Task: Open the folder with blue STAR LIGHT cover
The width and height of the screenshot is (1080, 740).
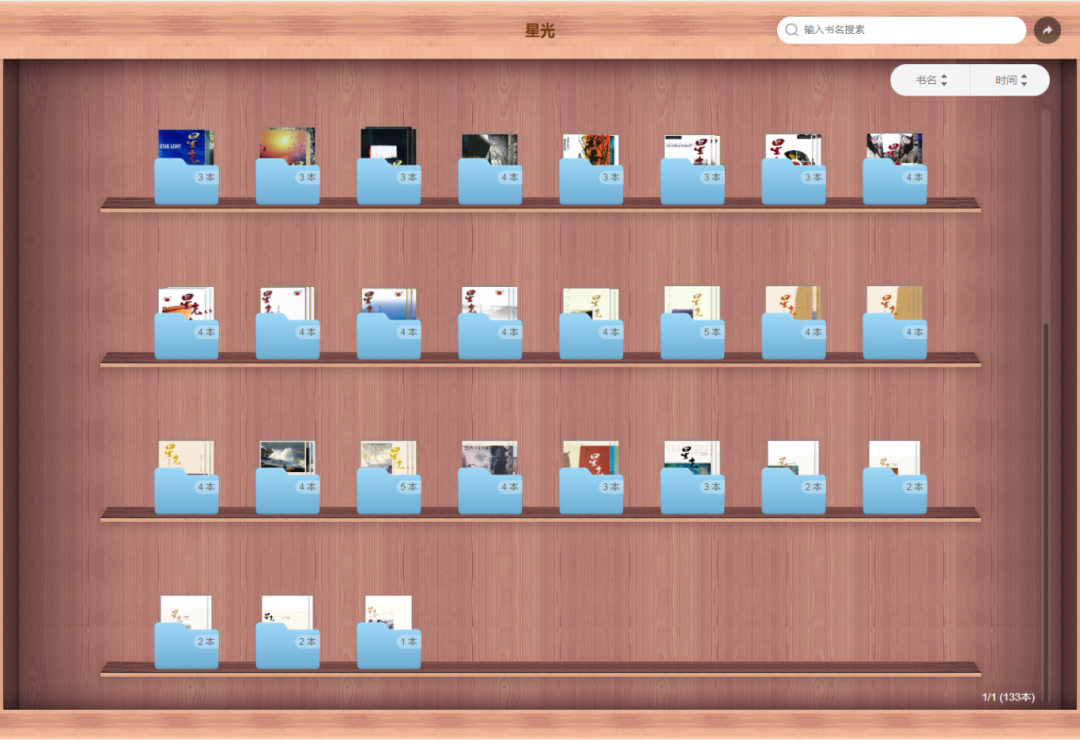Action: (x=186, y=170)
